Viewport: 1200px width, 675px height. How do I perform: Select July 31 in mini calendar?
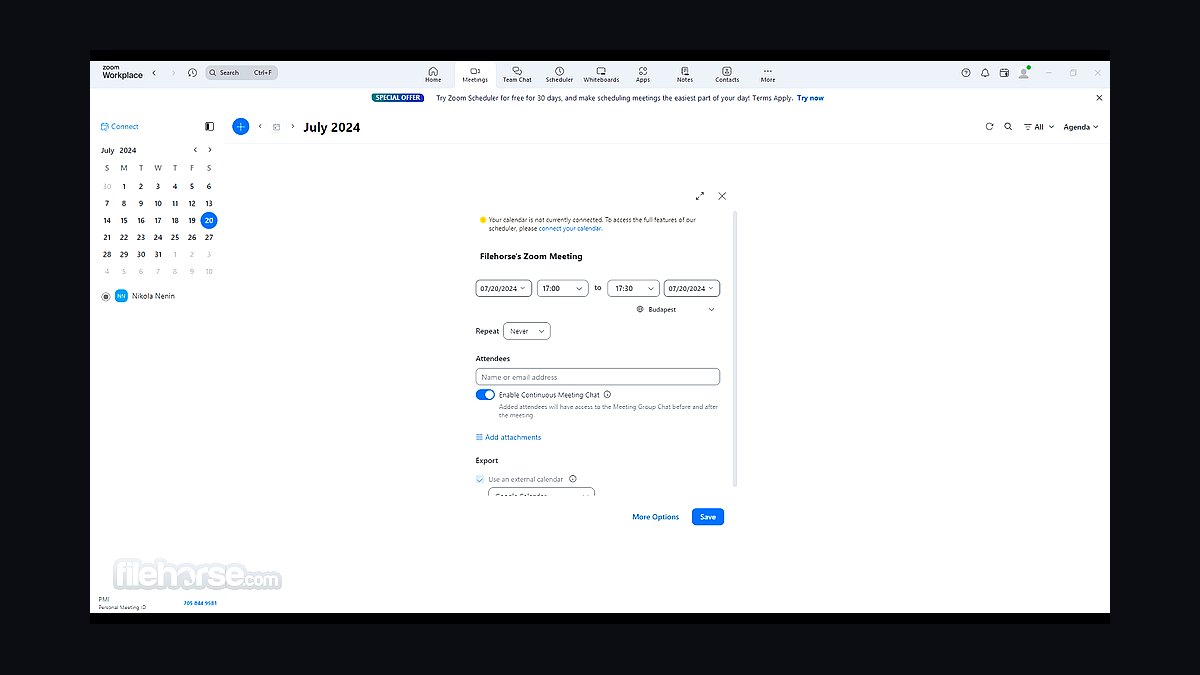(x=158, y=254)
